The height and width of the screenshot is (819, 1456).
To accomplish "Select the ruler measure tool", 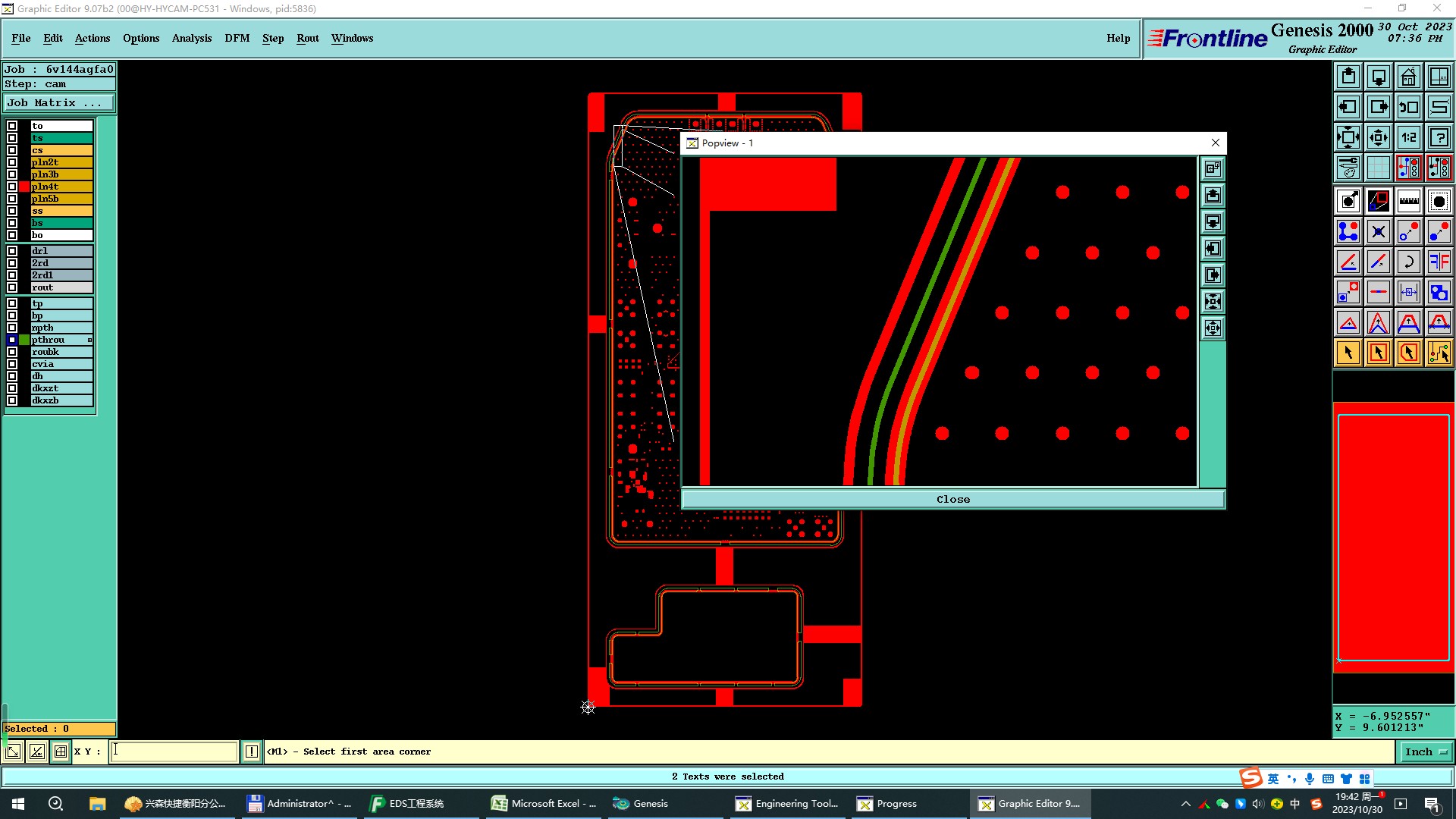I will click(x=1408, y=201).
